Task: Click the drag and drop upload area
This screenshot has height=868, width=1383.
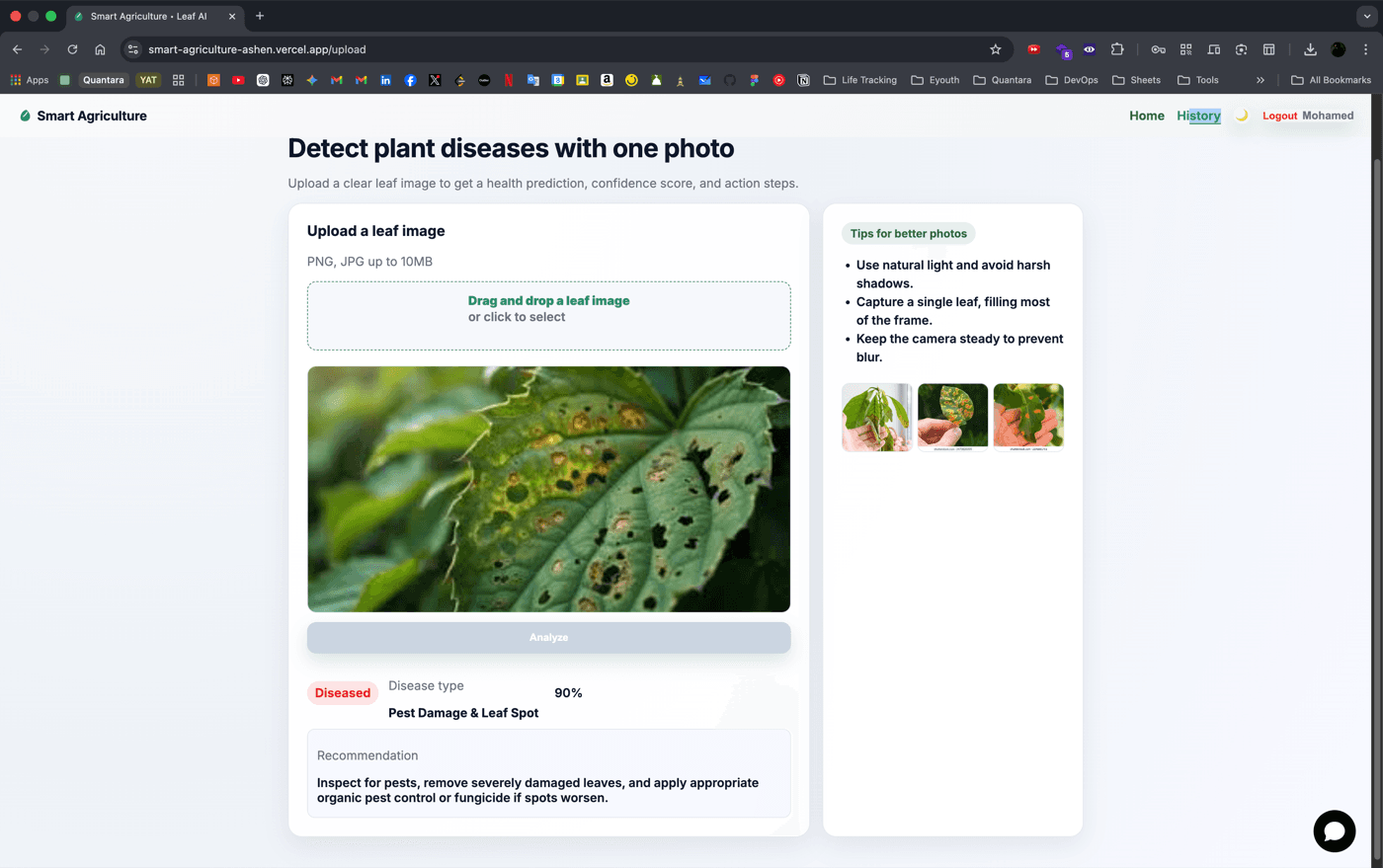Action: (x=548, y=316)
